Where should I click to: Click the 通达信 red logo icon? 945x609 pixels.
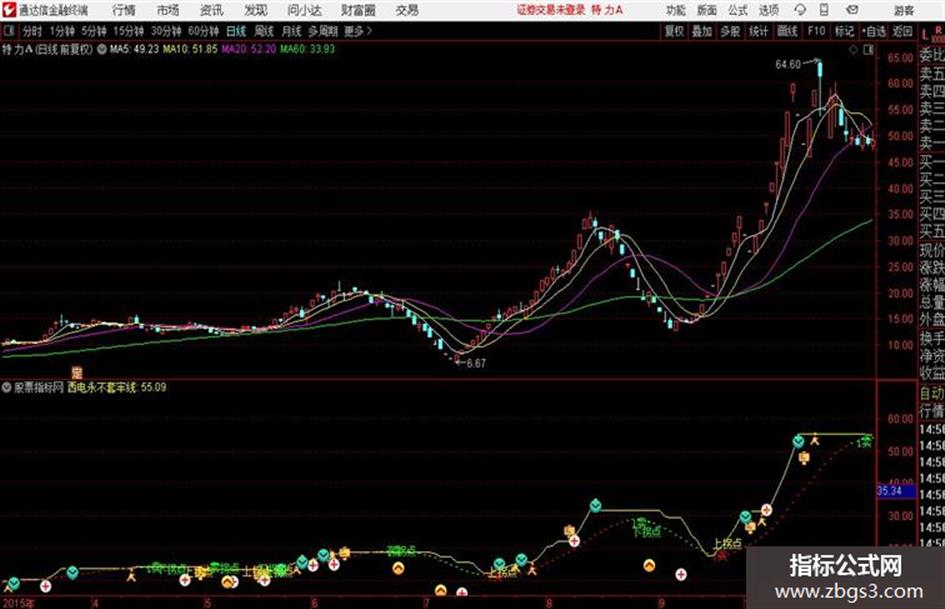point(8,10)
